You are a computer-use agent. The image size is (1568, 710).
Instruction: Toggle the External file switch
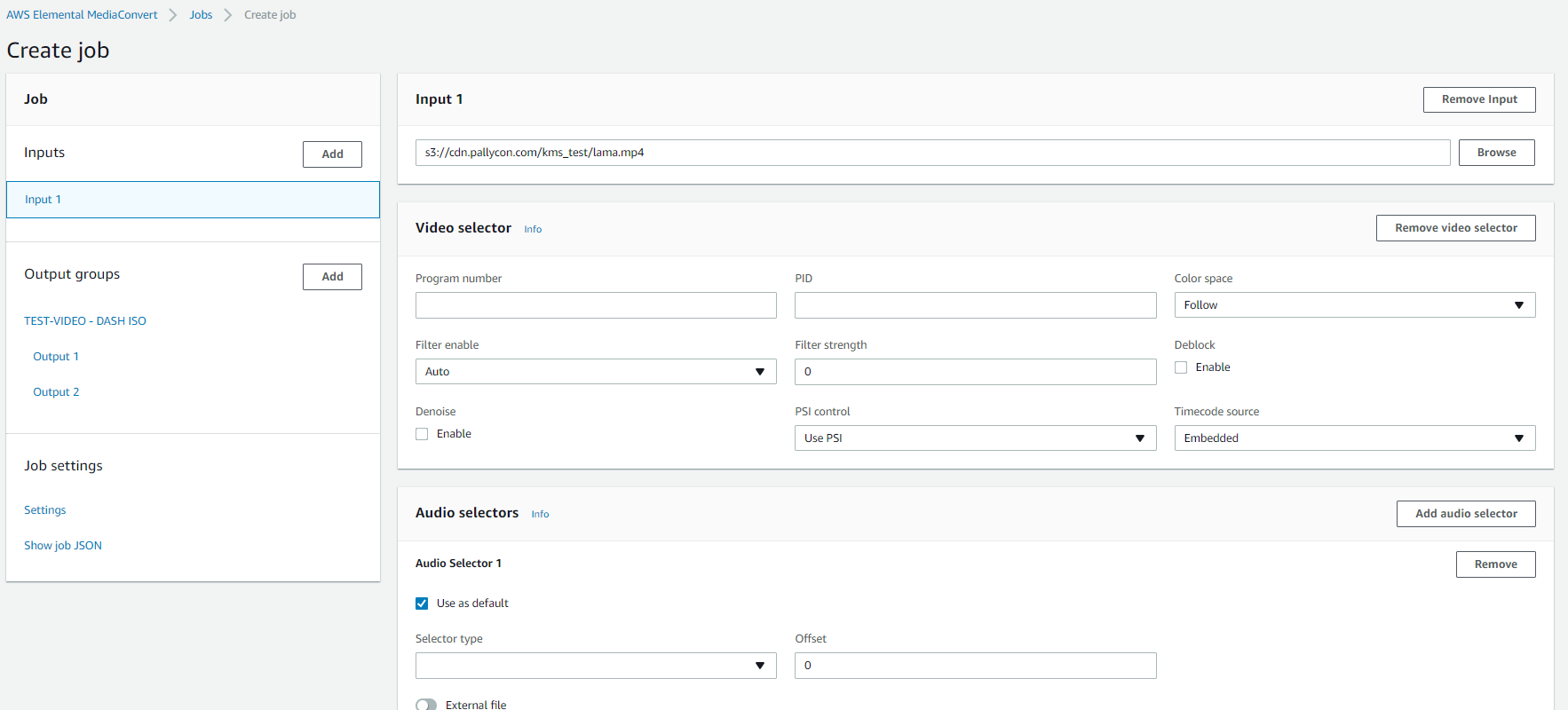[x=426, y=705]
